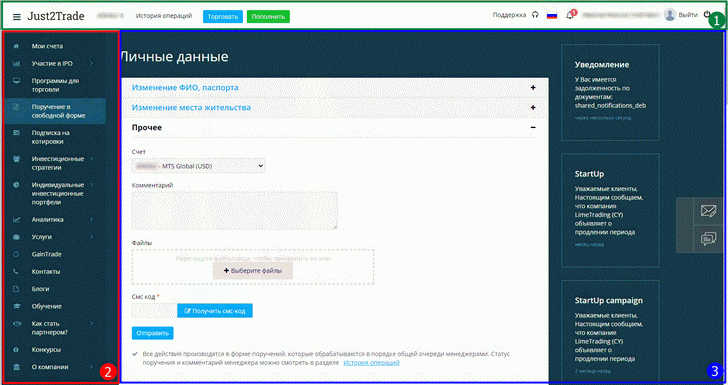Click the user avatar icon
The image size is (728, 385).
pos(670,15)
